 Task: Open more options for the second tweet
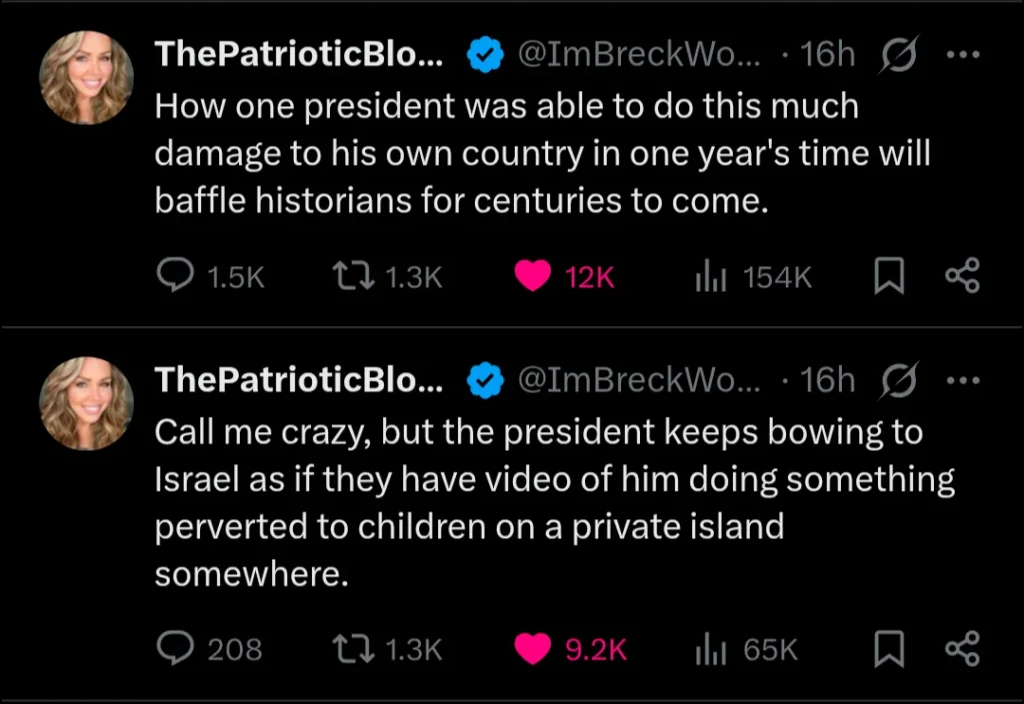click(x=963, y=381)
